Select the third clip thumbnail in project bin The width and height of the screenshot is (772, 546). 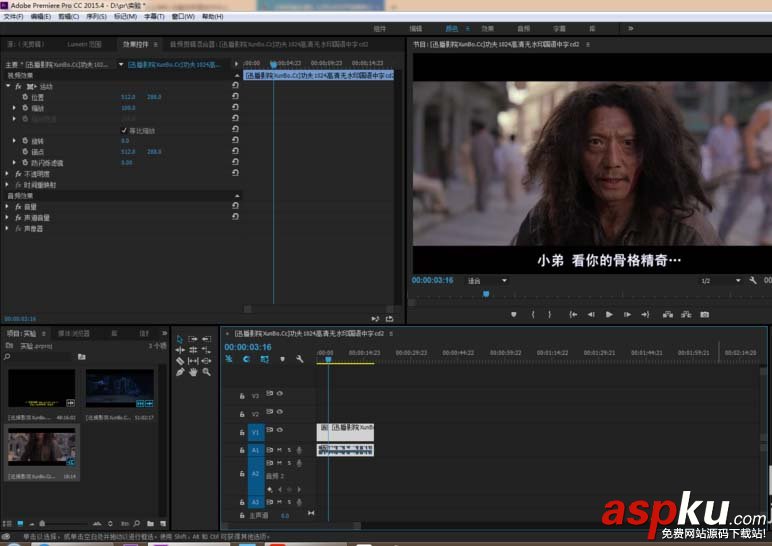tap(42, 447)
